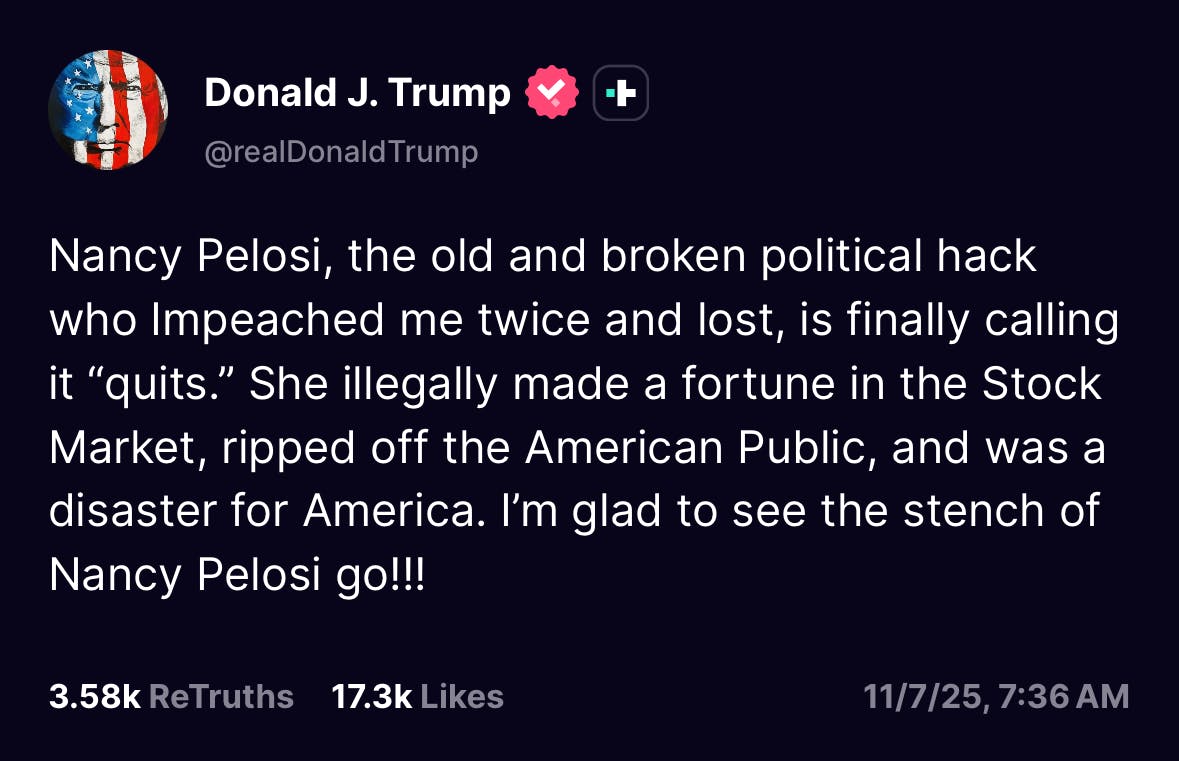Open the Donald J. Trump display name
Image resolution: width=1179 pixels, height=761 pixels.
click(x=357, y=93)
